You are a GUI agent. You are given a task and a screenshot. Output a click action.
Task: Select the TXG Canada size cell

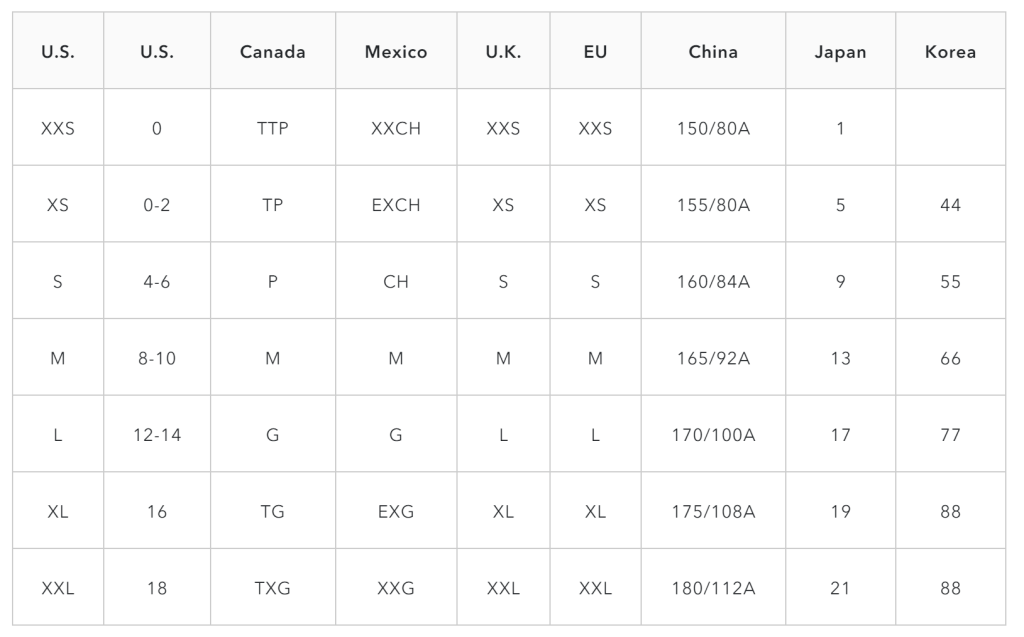click(272, 588)
